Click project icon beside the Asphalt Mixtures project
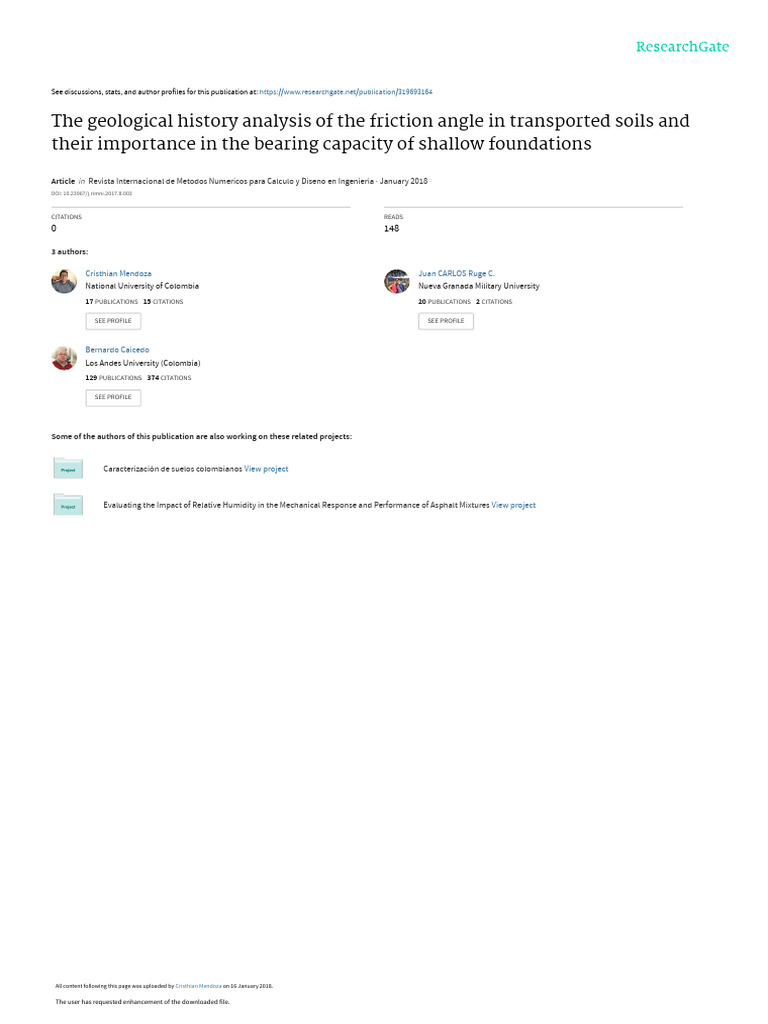Screen dimensions: 768x1024 pos(68,505)
